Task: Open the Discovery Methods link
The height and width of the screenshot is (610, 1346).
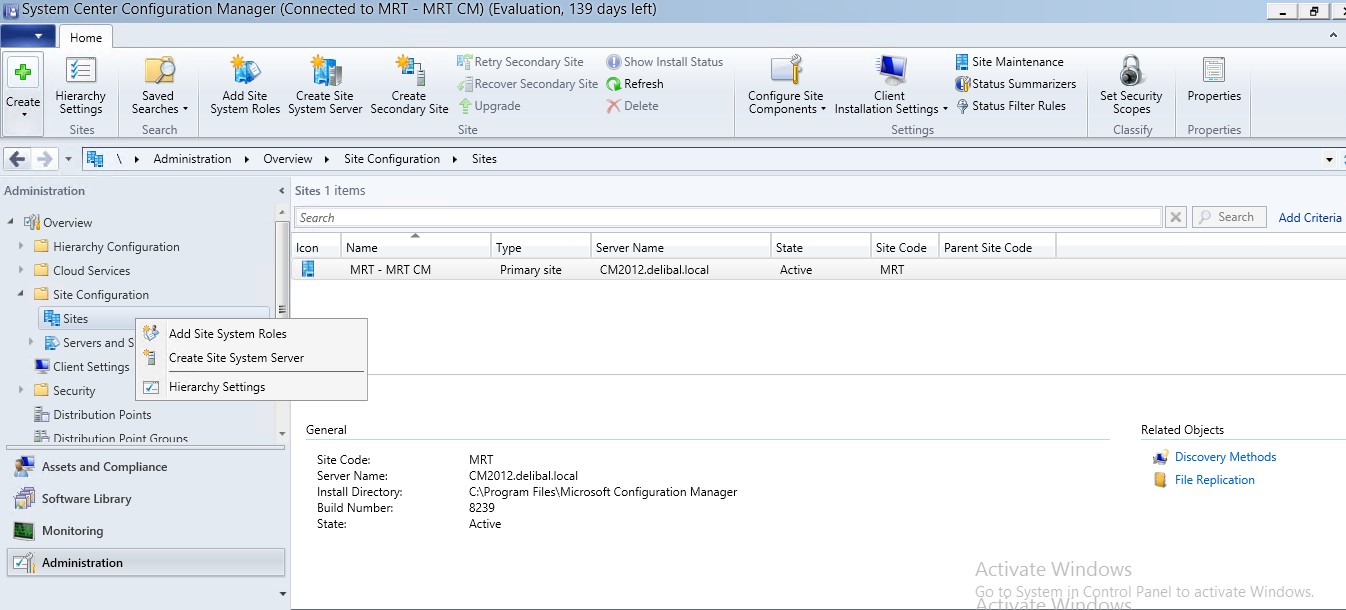Action: click(1225, 457)
